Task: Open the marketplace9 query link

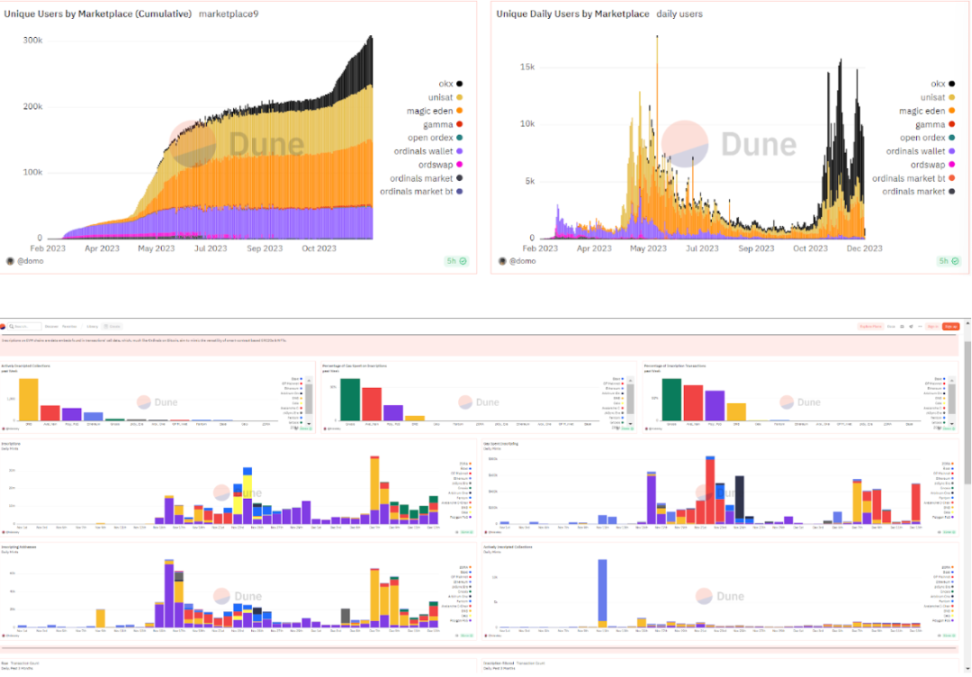Action: 227,15
